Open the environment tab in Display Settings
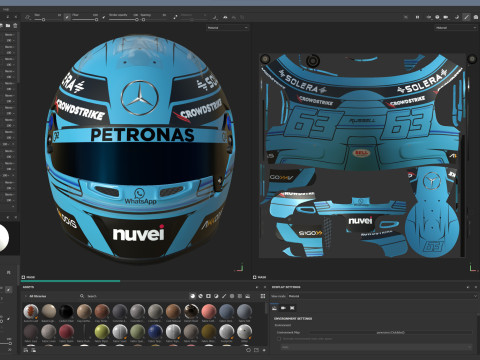The height and width of the screenshot is (360, 480). [x=274, y=308]
